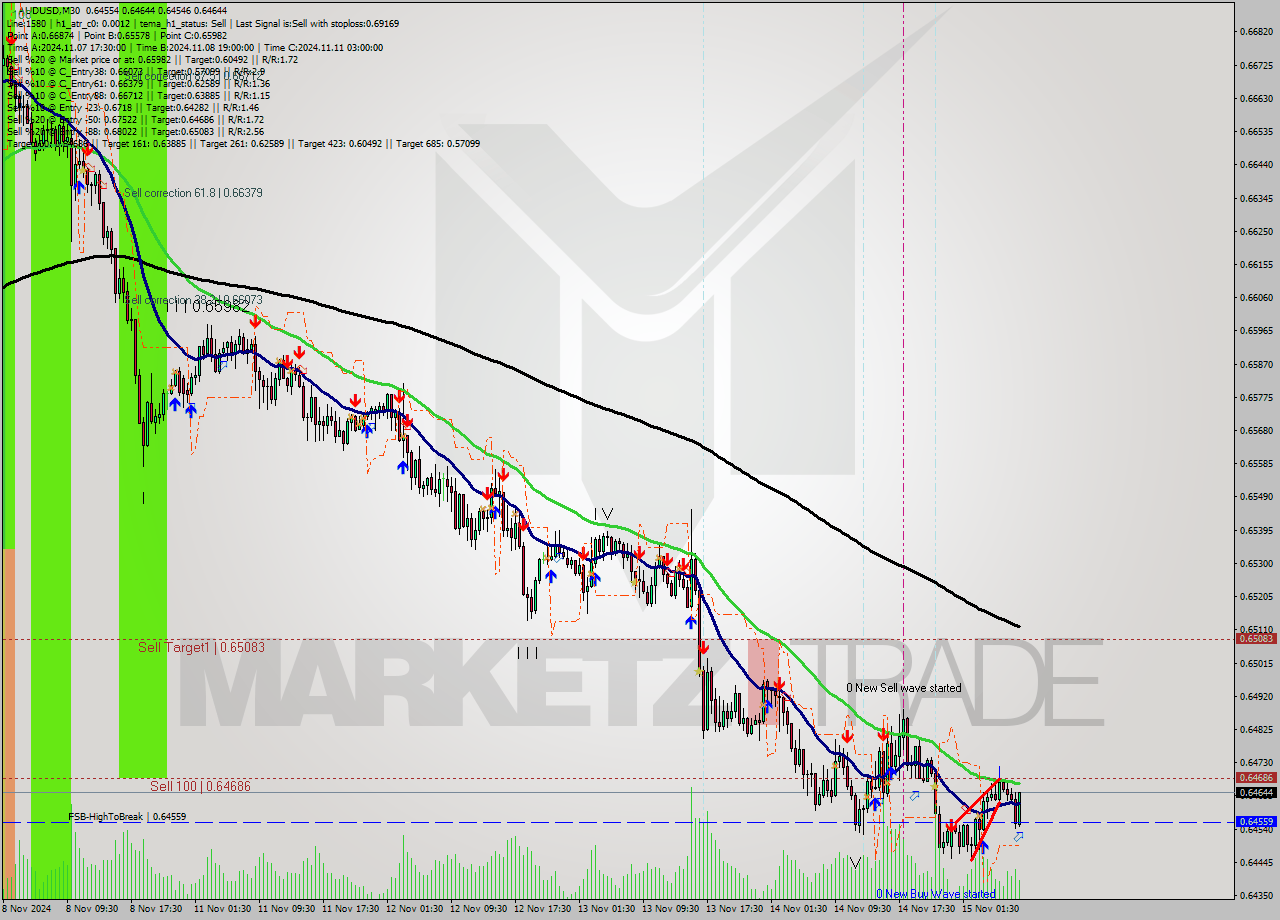Click the 'Sell 100 | 0.64686' label
Image resolution: width=1280 pixels, height=920 pixels.
pyautogui.click(x=200, y=786)
